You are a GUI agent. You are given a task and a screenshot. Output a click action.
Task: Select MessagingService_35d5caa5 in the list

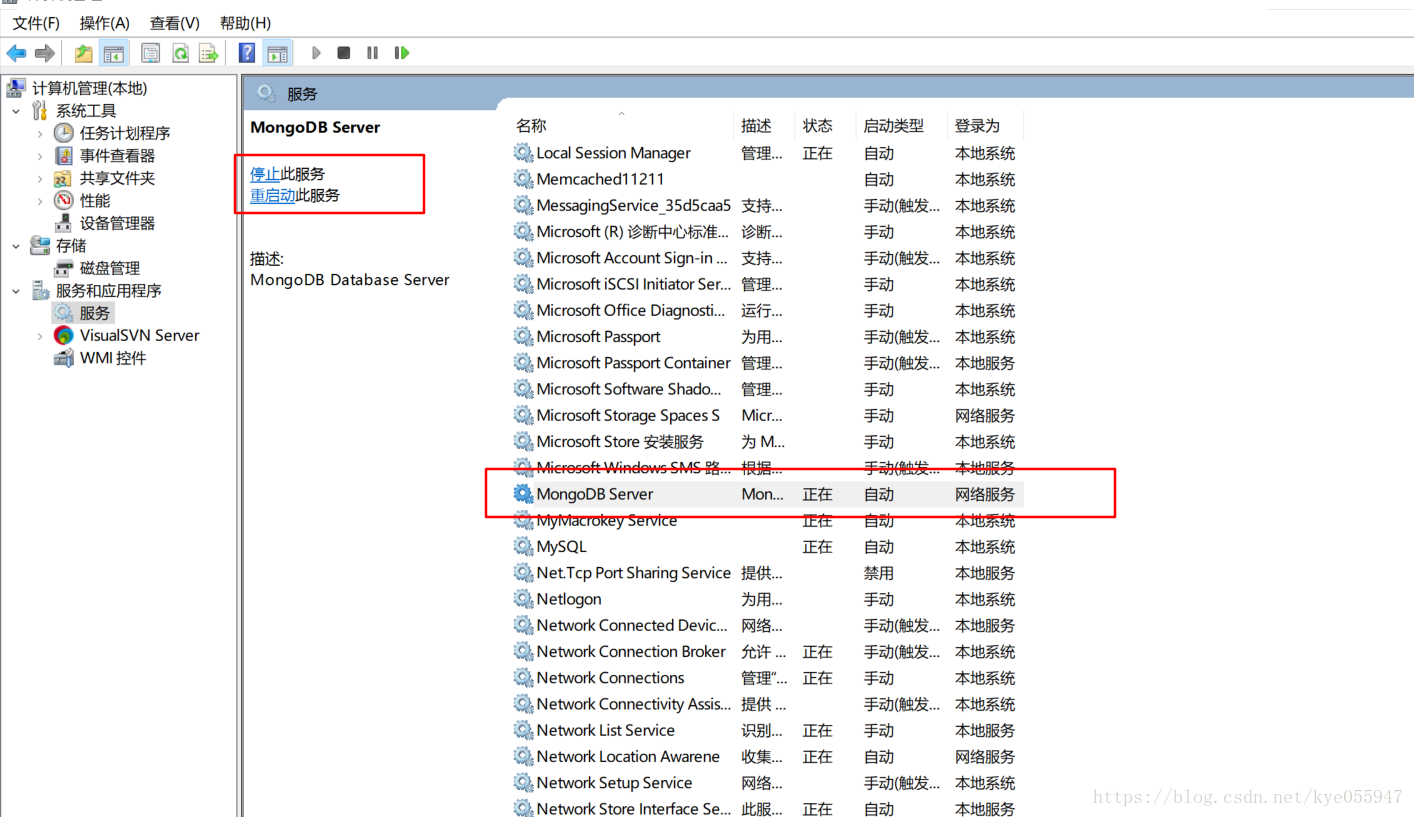tap(766, 205)
